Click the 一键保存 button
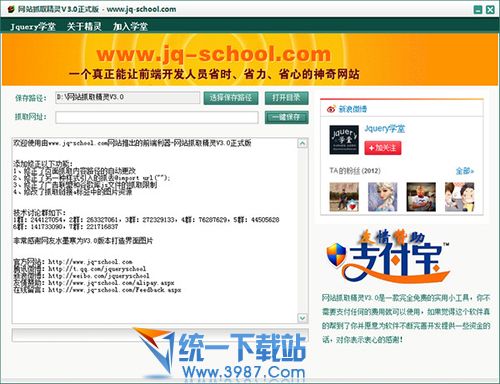 coord(286,117)
